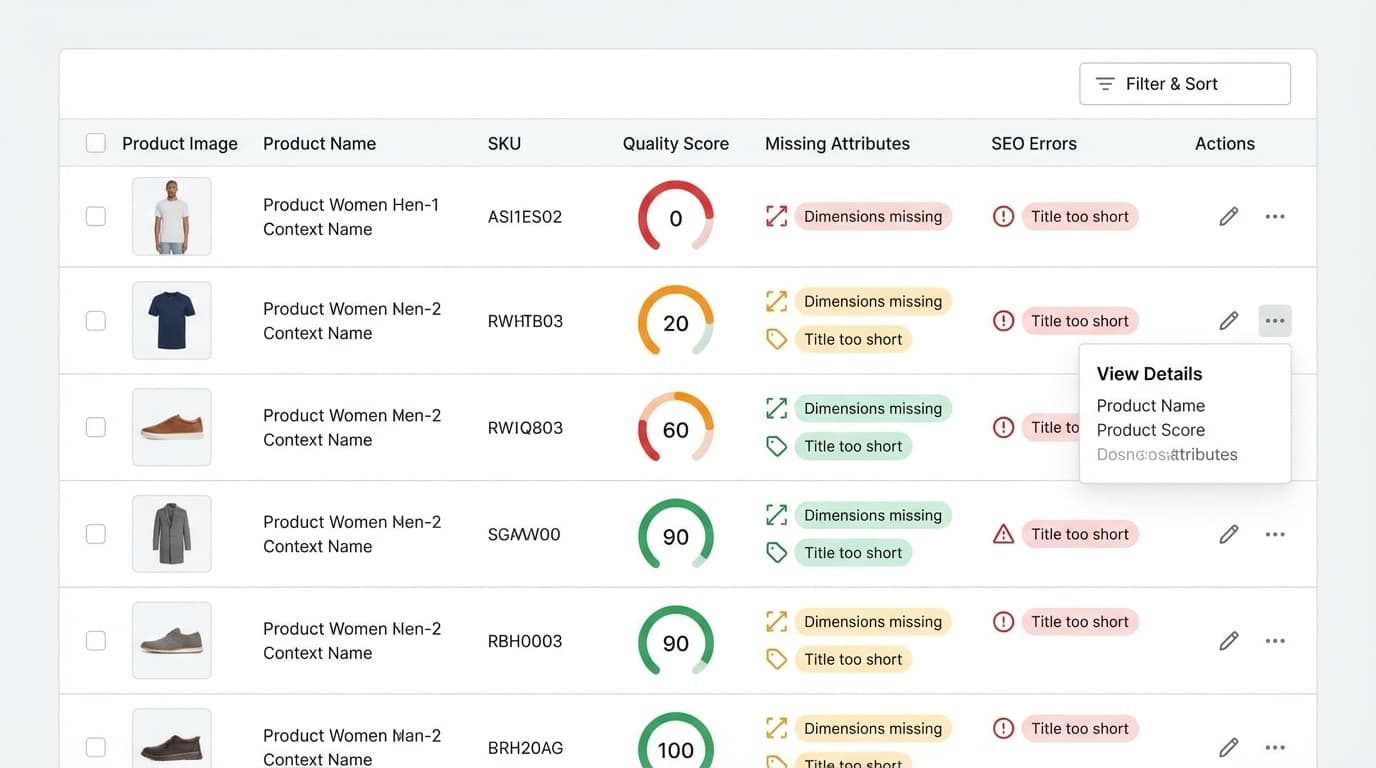Click edit pencil for SKU RBH0003

[1229, 641]
